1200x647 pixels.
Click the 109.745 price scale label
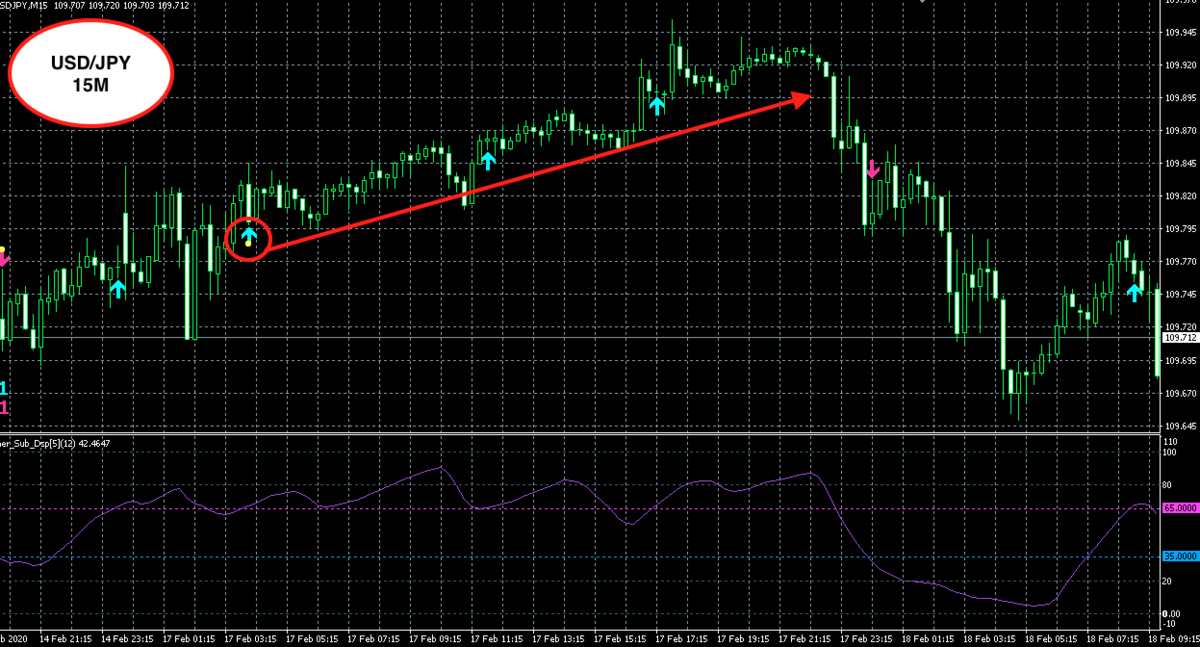tap(1179, 294)
